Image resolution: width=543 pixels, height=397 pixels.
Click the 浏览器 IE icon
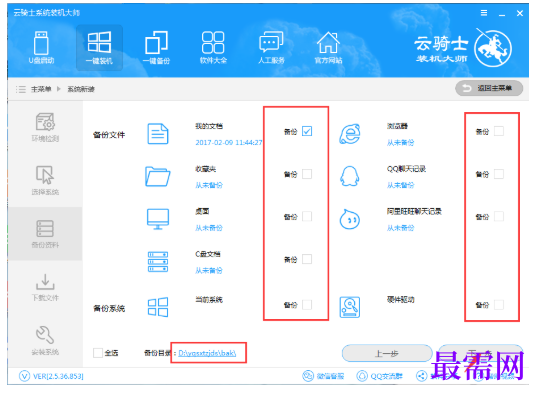click(x=350, y=134)
